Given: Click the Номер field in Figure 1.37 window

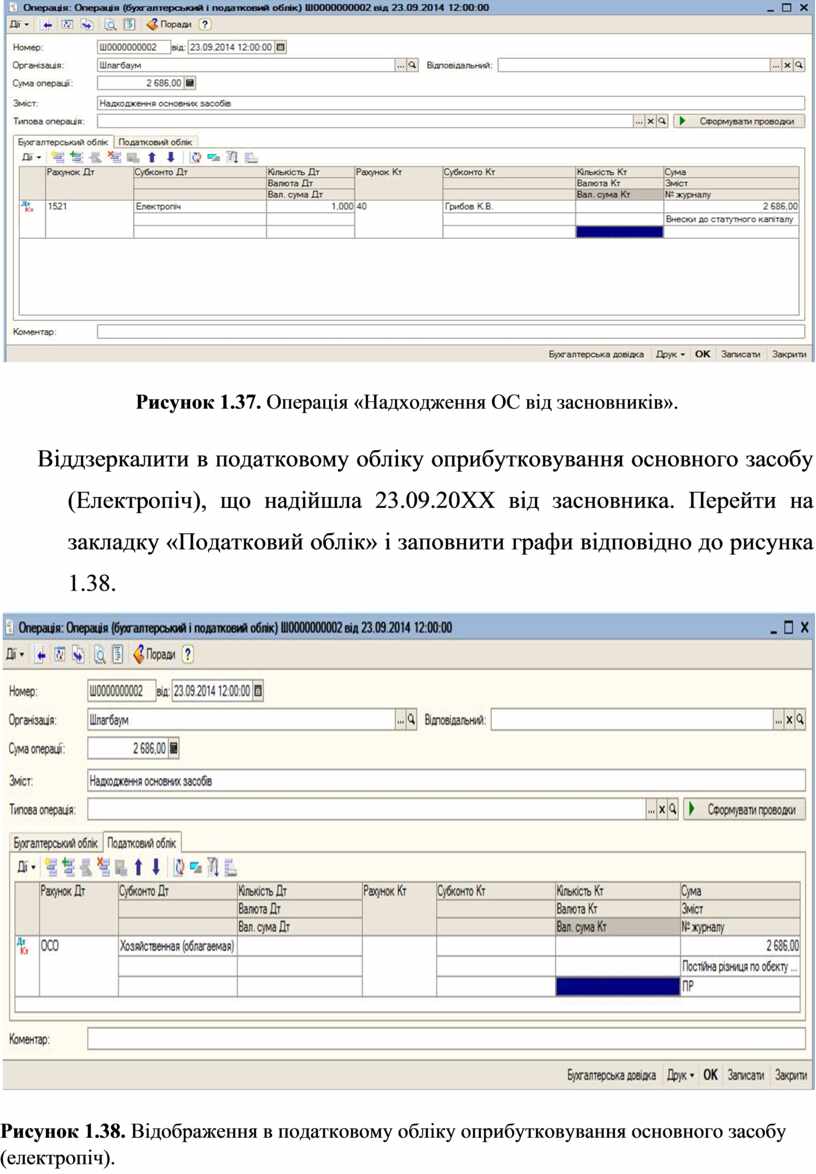Looking at the screenshot, I should 134,47.
